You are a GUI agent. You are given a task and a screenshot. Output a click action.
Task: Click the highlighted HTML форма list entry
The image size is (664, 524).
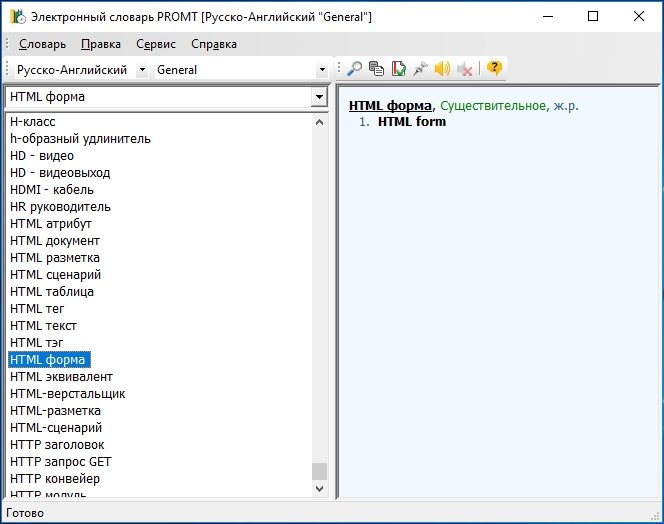click(49, 360)
